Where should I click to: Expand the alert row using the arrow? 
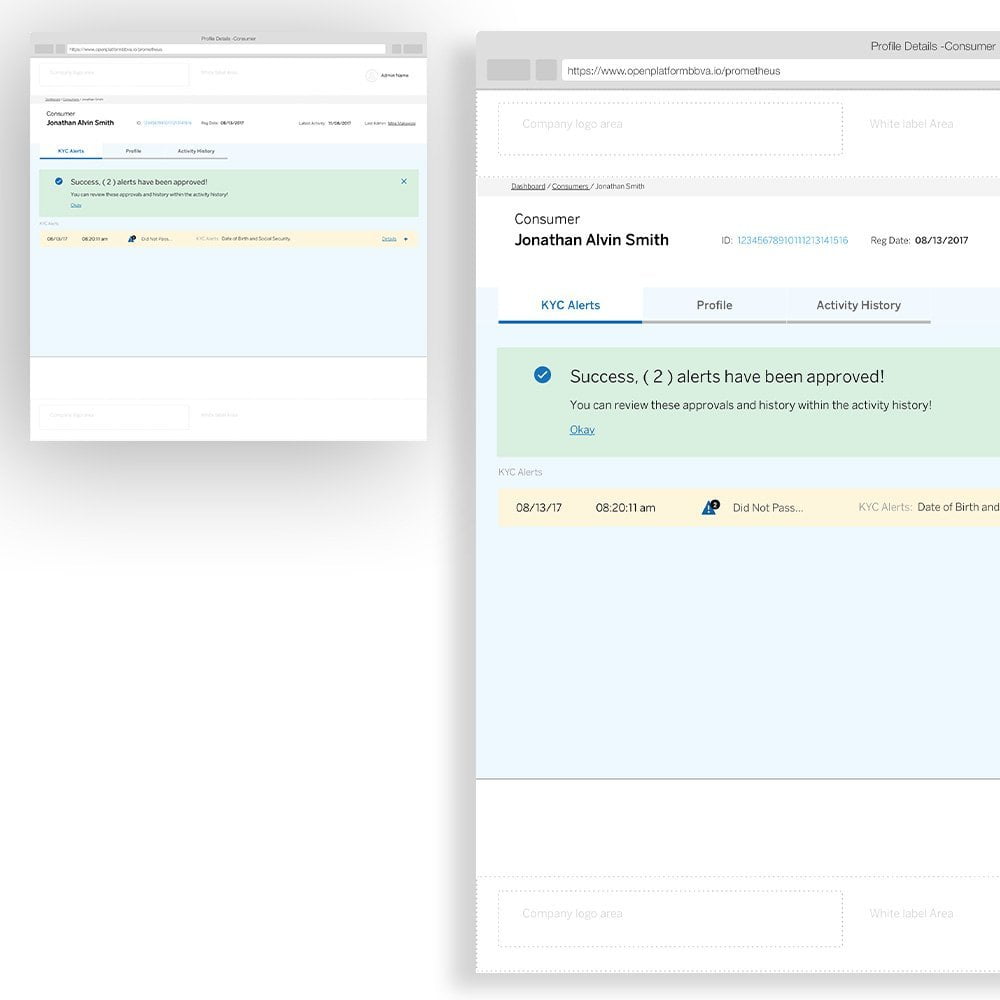406,239
